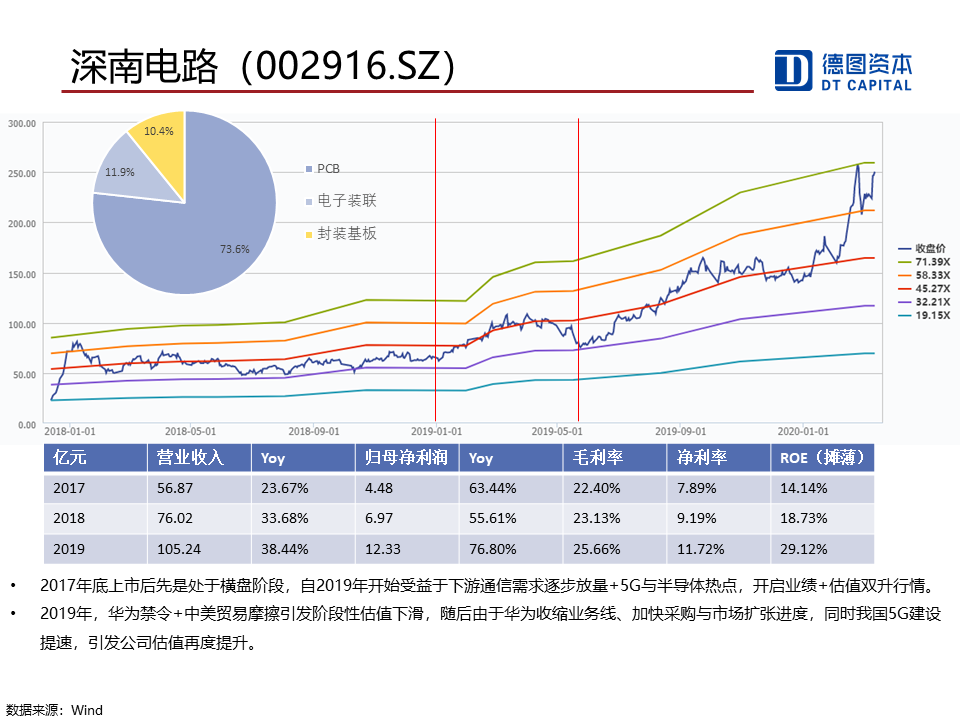Viewport: 960px width, 720px height.
Task: Click the 76.80% Yoy cell
Action: tap(511, 549)
